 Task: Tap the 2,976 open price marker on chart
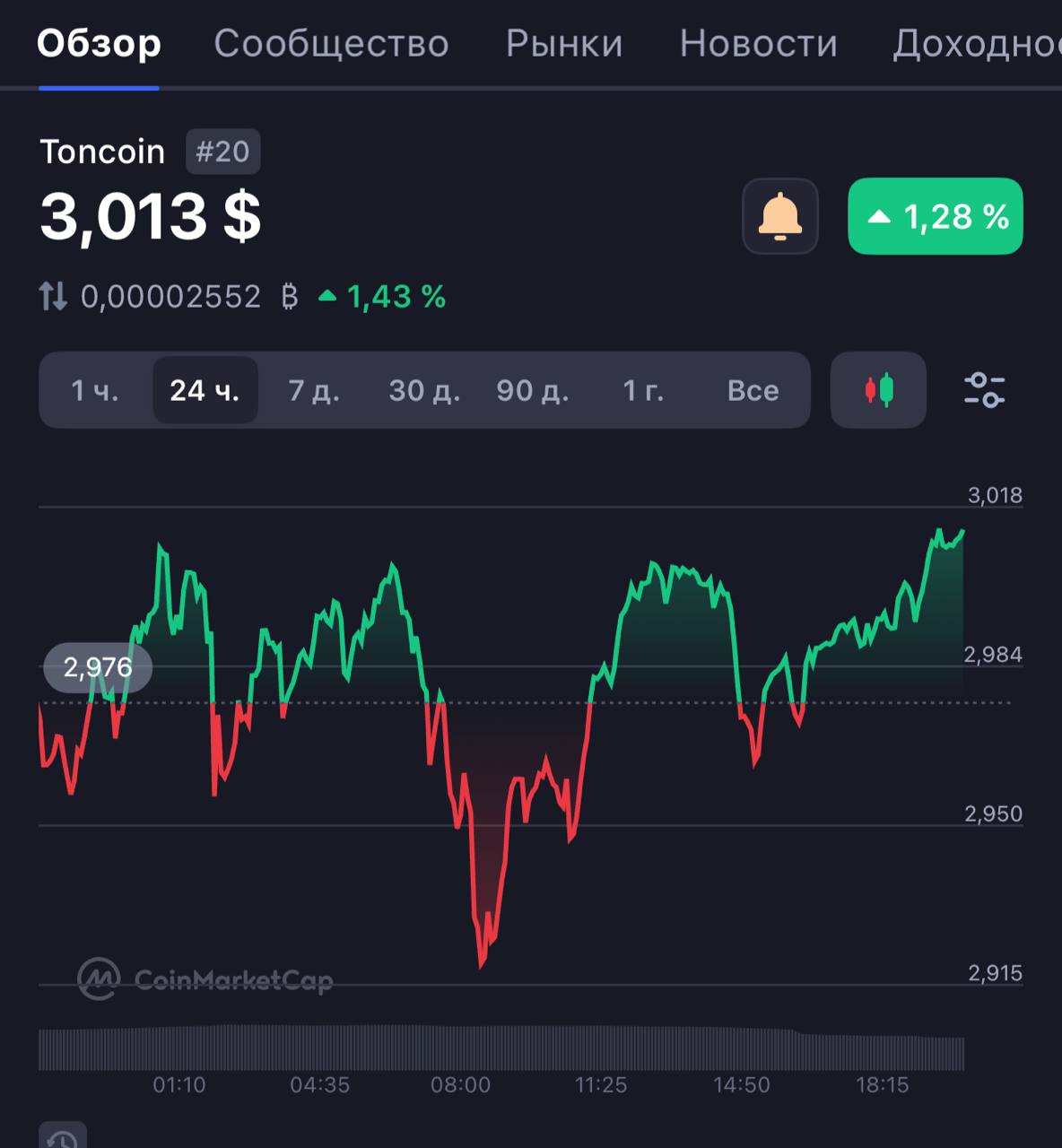(x=98, y=667)
